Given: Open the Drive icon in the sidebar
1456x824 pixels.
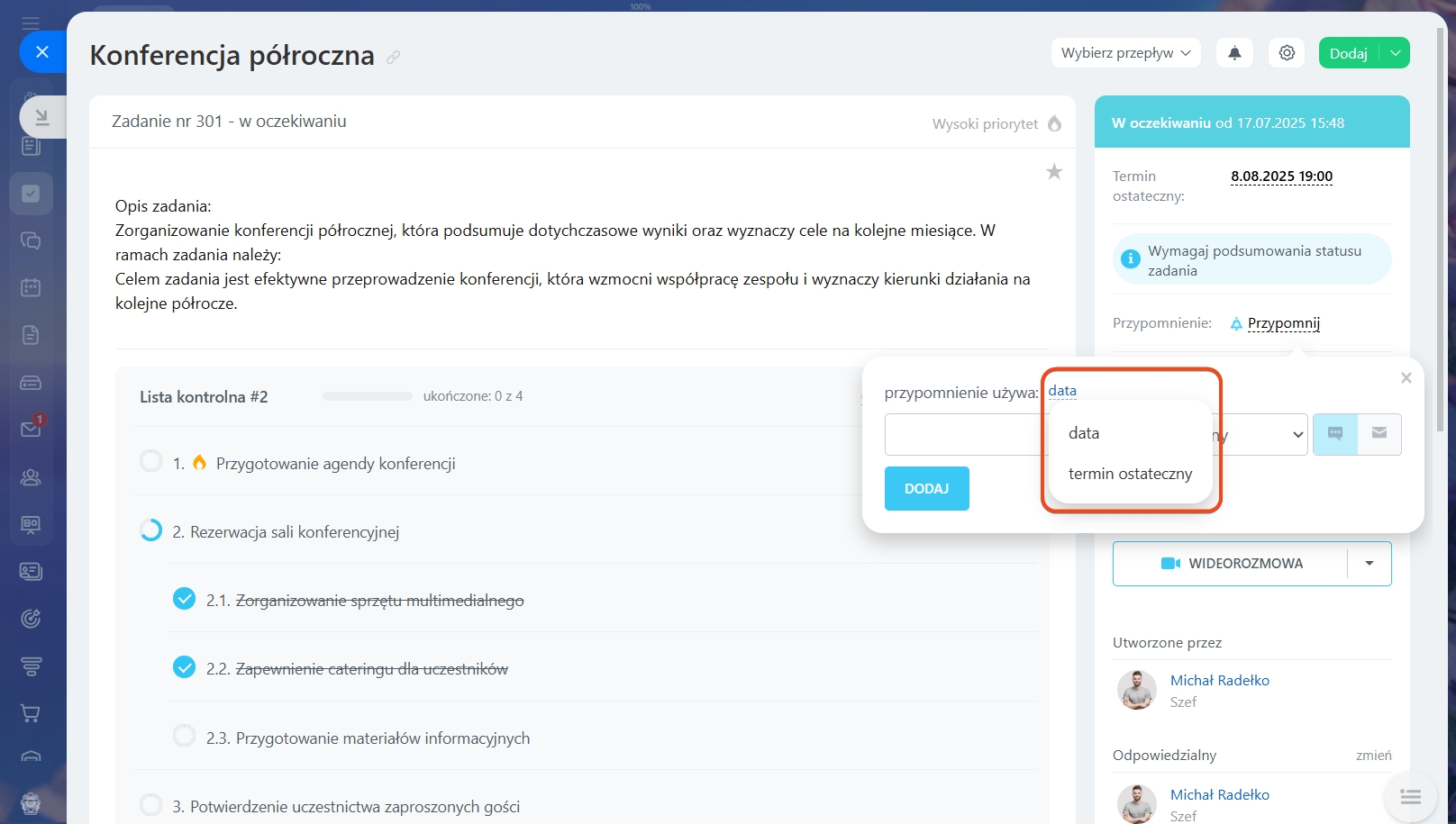Looking at the screenshot, I should [31, 383].
